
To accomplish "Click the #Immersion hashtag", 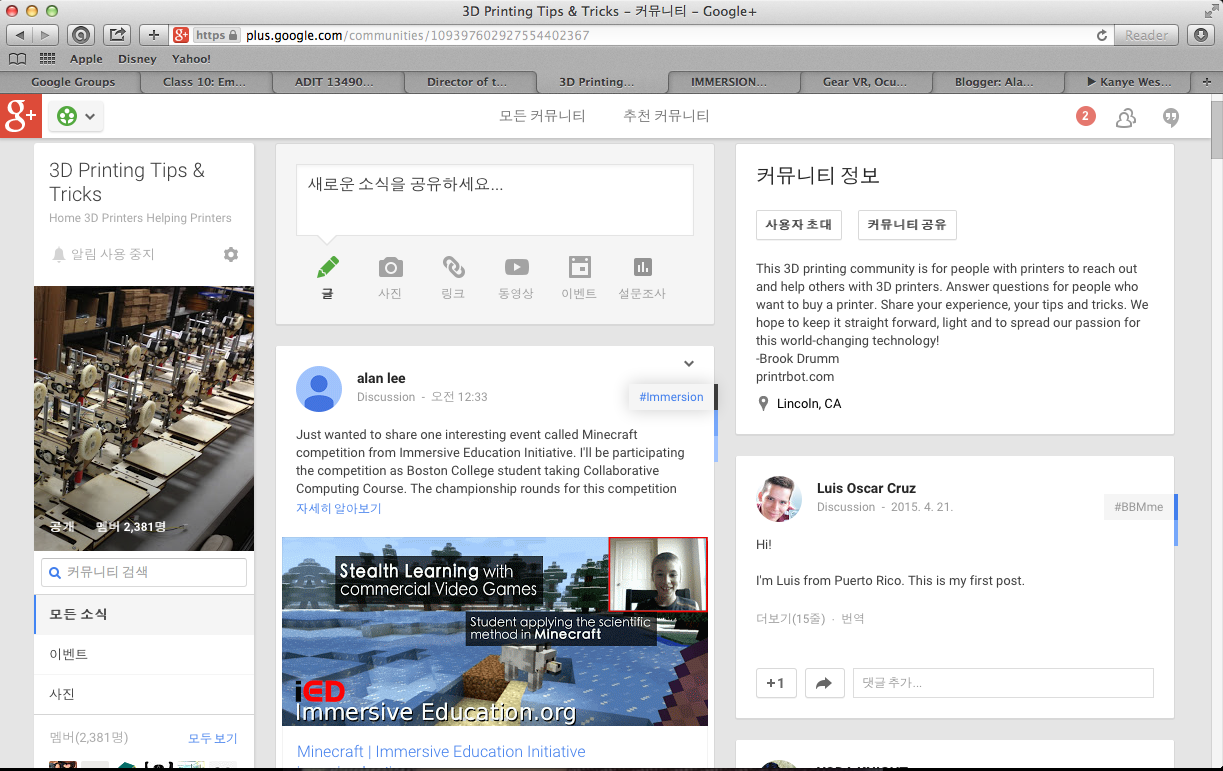I will (671, 397).
